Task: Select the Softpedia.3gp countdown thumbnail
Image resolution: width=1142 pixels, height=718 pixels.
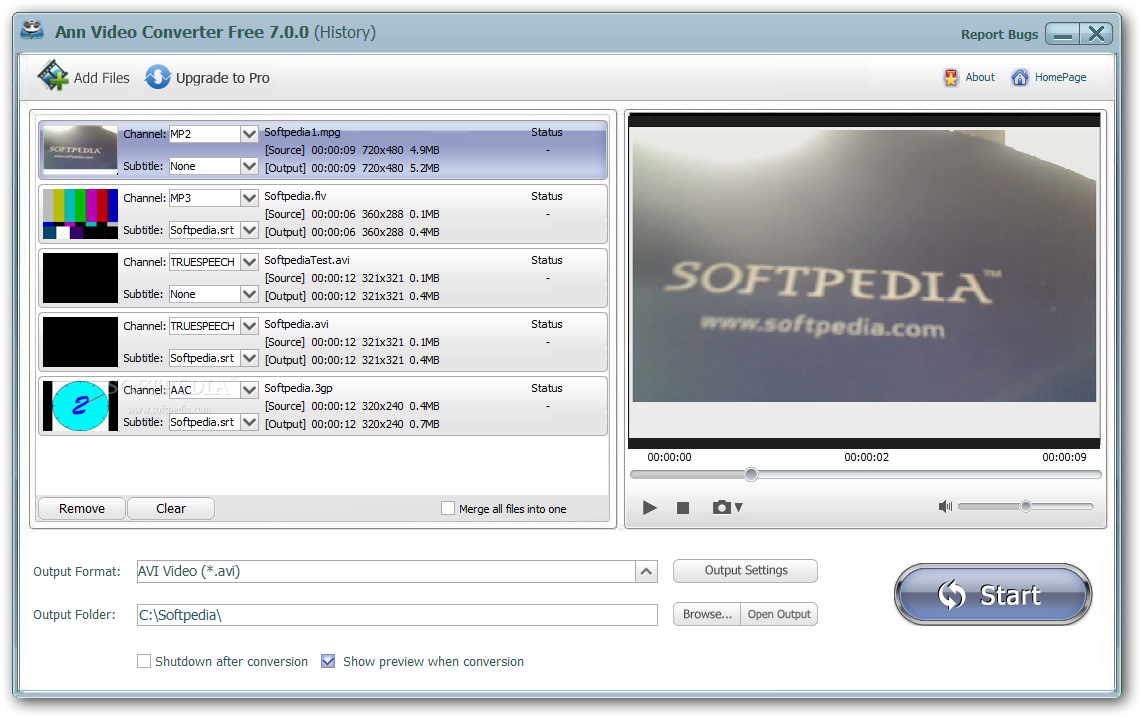Action: click(x=80, y=406)
